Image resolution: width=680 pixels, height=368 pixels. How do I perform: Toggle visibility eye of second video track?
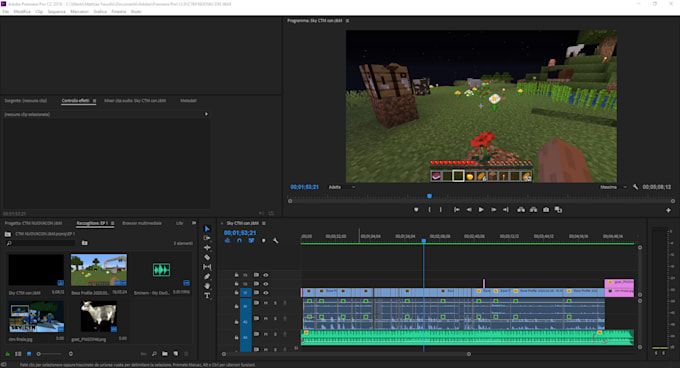[x=266, y=284]
